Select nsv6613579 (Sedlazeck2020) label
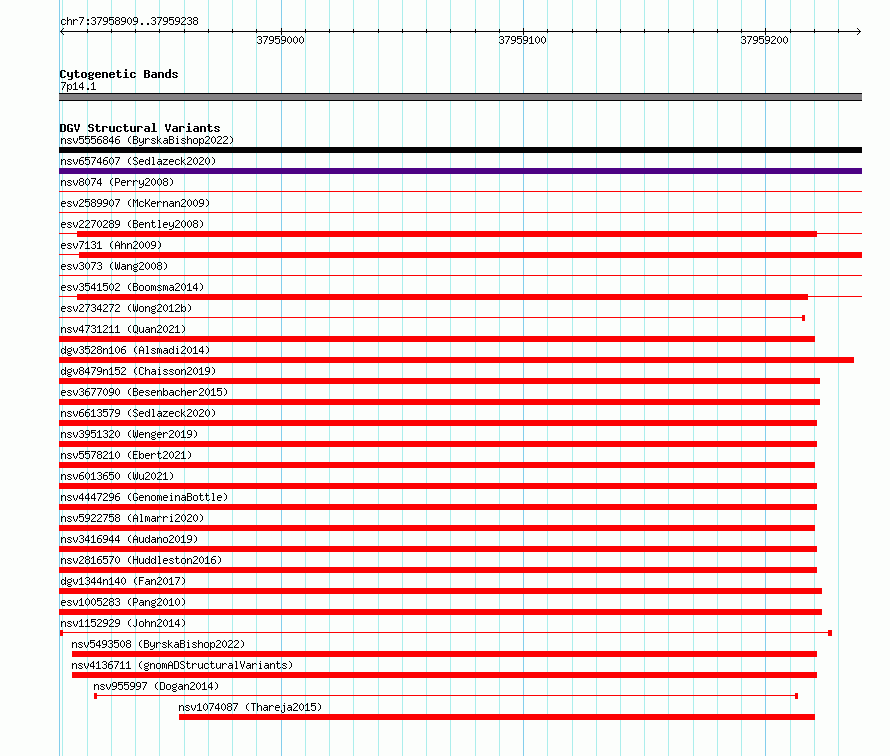 pos(138,413)
